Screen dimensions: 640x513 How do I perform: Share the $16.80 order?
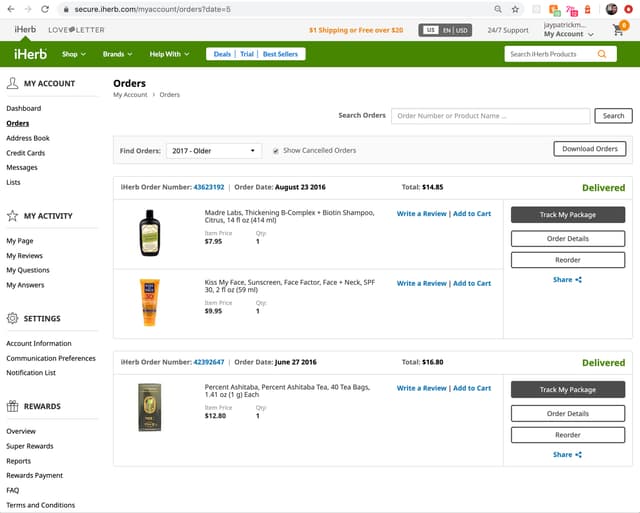click(x=567, y=455)
